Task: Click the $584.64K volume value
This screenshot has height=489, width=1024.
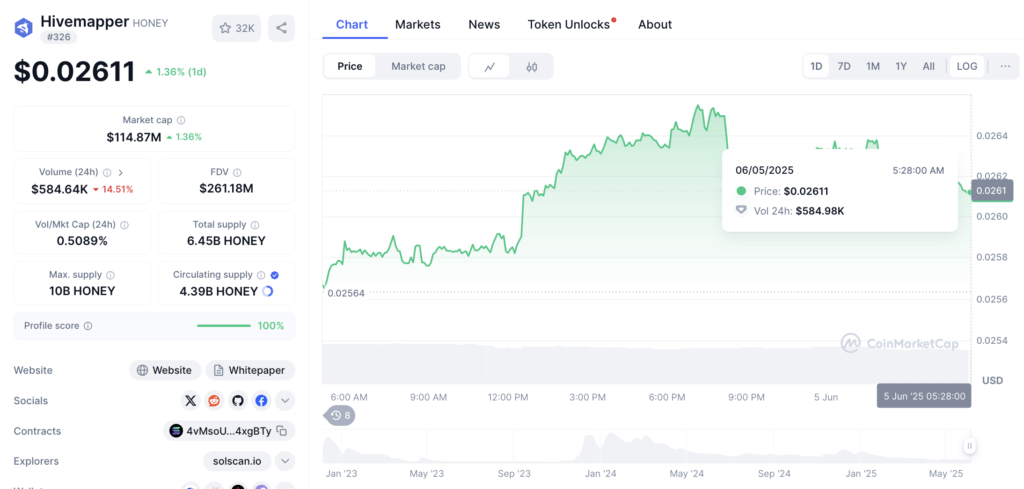Action: point(59,189)
